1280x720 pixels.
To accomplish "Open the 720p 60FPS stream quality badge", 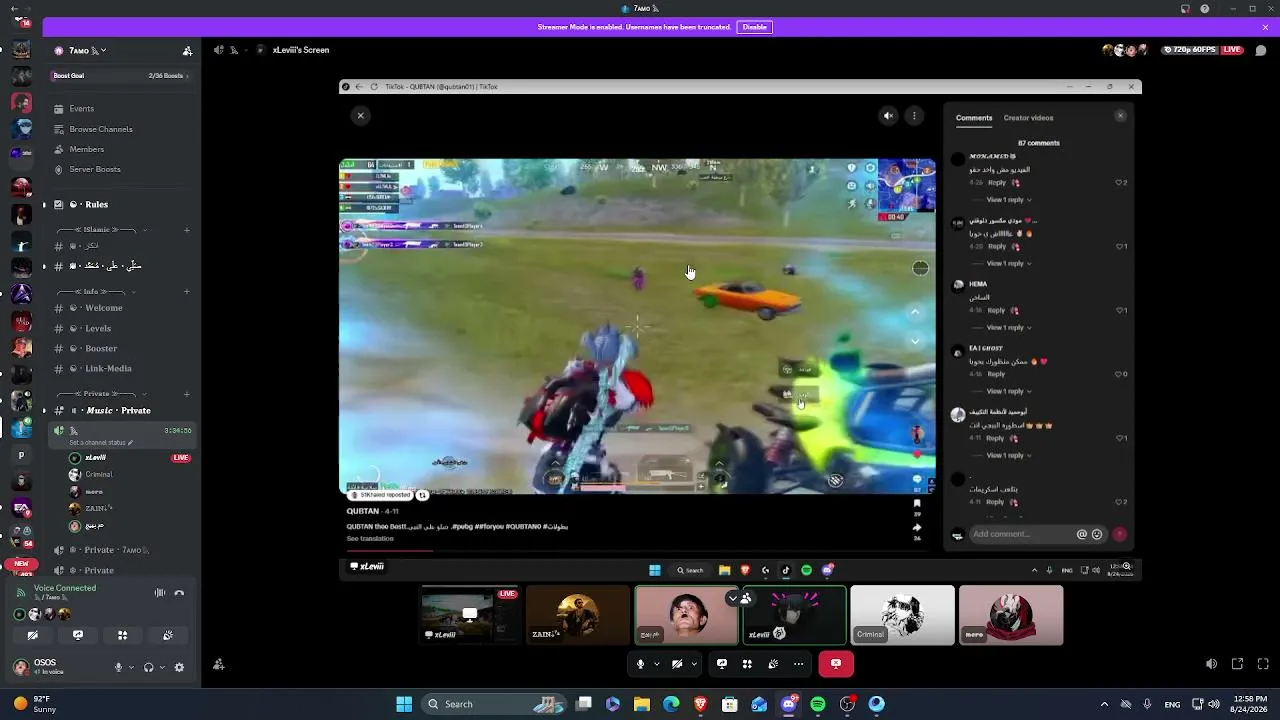I will pyautogui.click(x=1190, y=50).
